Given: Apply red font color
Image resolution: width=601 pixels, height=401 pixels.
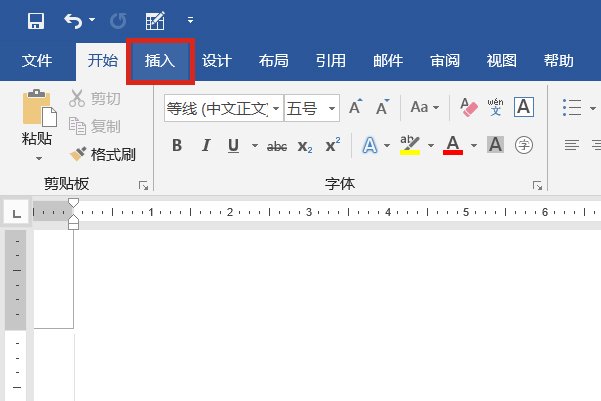Looking at the screenshot, I should 453,145.
